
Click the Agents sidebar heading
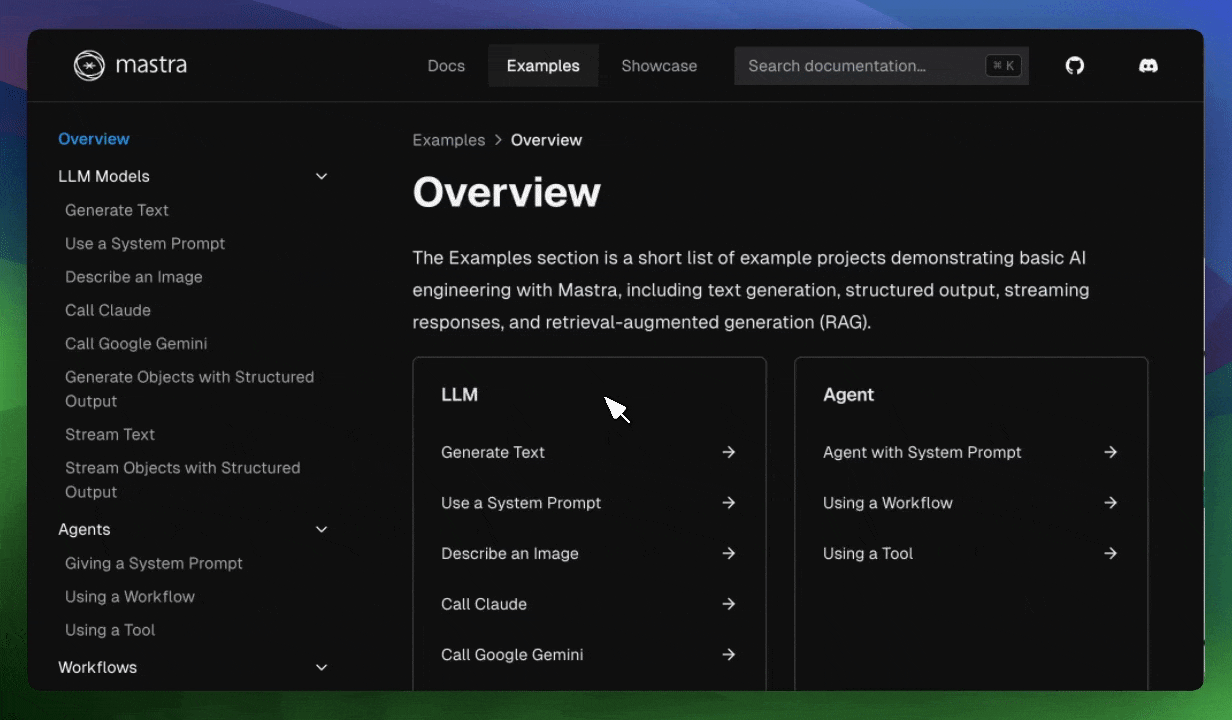pyautogui.click(x=84, y=529)
